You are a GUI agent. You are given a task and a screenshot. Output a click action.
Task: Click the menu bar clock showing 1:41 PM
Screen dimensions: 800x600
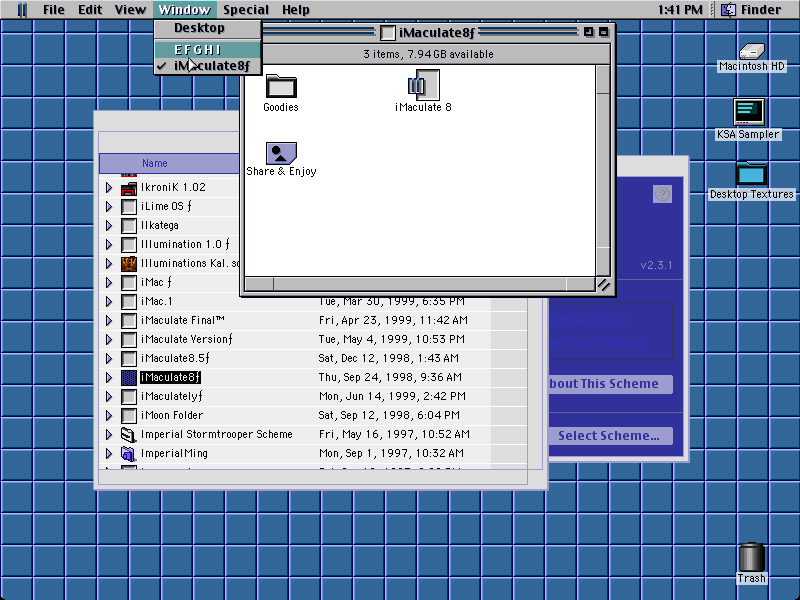[680, 10]
